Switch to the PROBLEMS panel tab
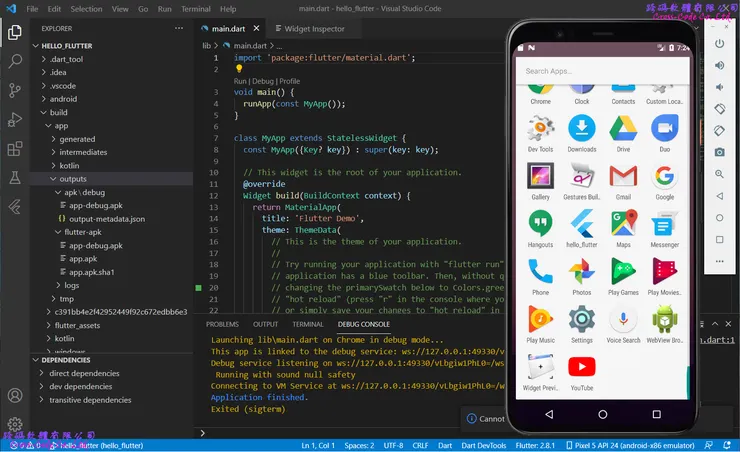Image resolution: width=740 pixels, height=452 pixels. [x=222, y=324]
